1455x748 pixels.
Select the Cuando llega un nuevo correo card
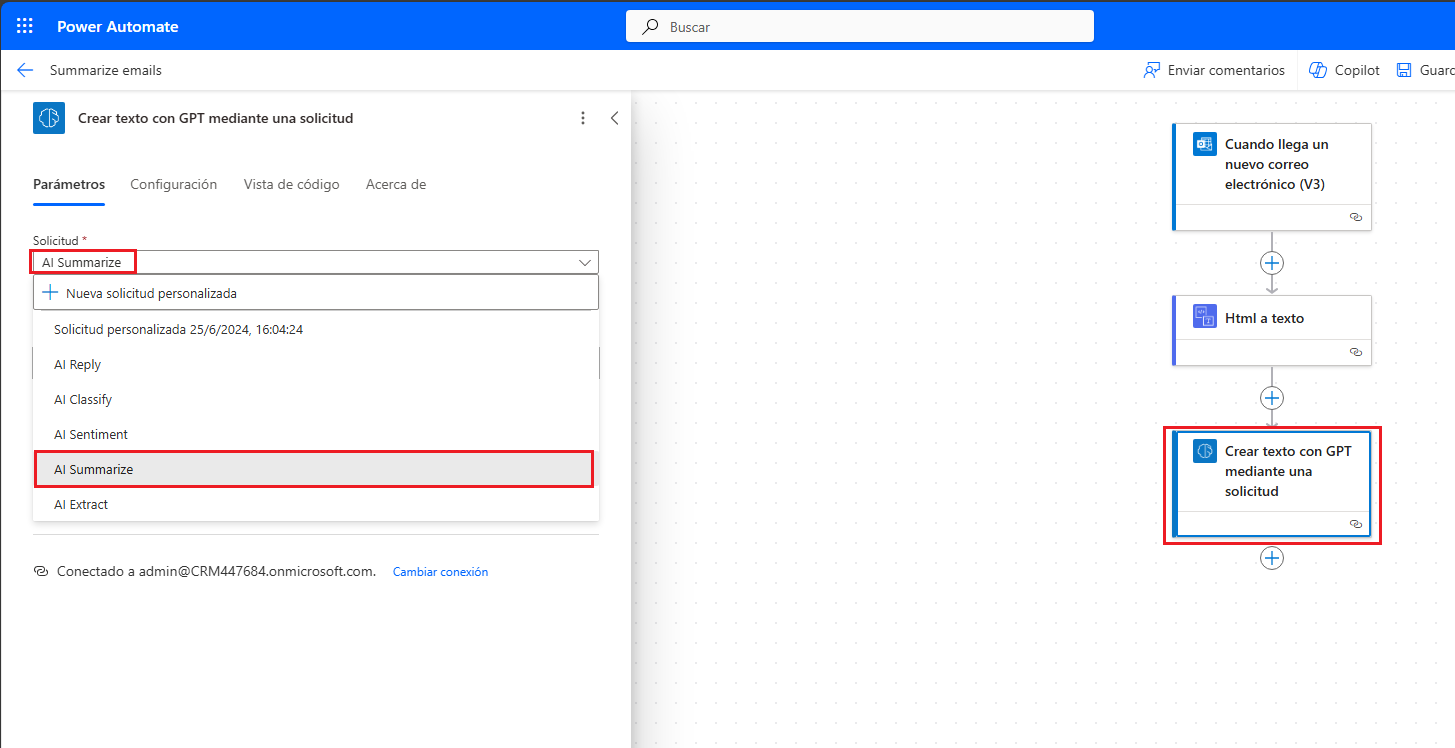[1272, 177]
